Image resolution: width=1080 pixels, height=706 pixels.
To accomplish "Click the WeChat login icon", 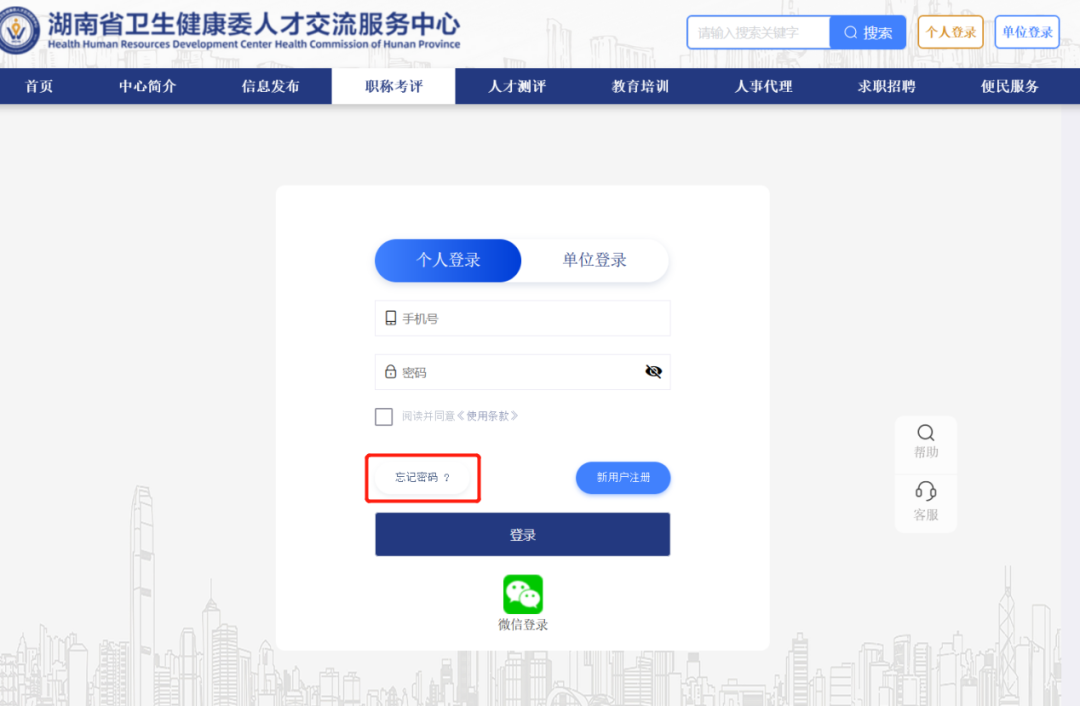I will tap(522, 594).
